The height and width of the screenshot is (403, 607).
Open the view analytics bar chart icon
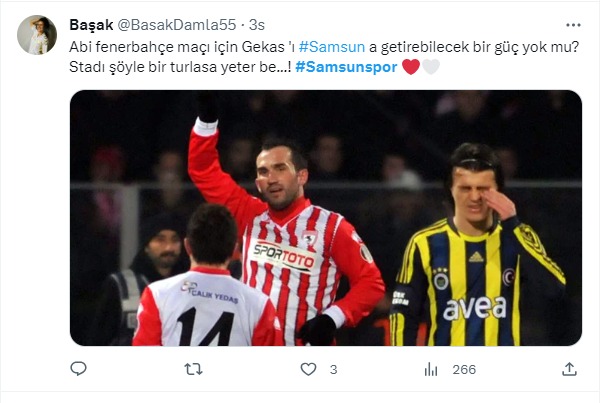(x=431, y=369)
